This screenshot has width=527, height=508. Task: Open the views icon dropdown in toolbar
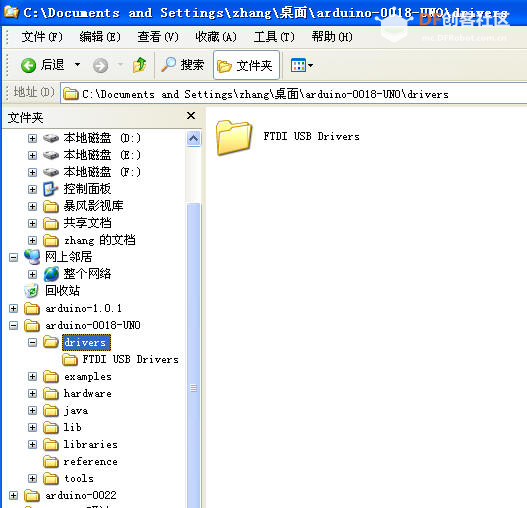click(x=302, y=65)
